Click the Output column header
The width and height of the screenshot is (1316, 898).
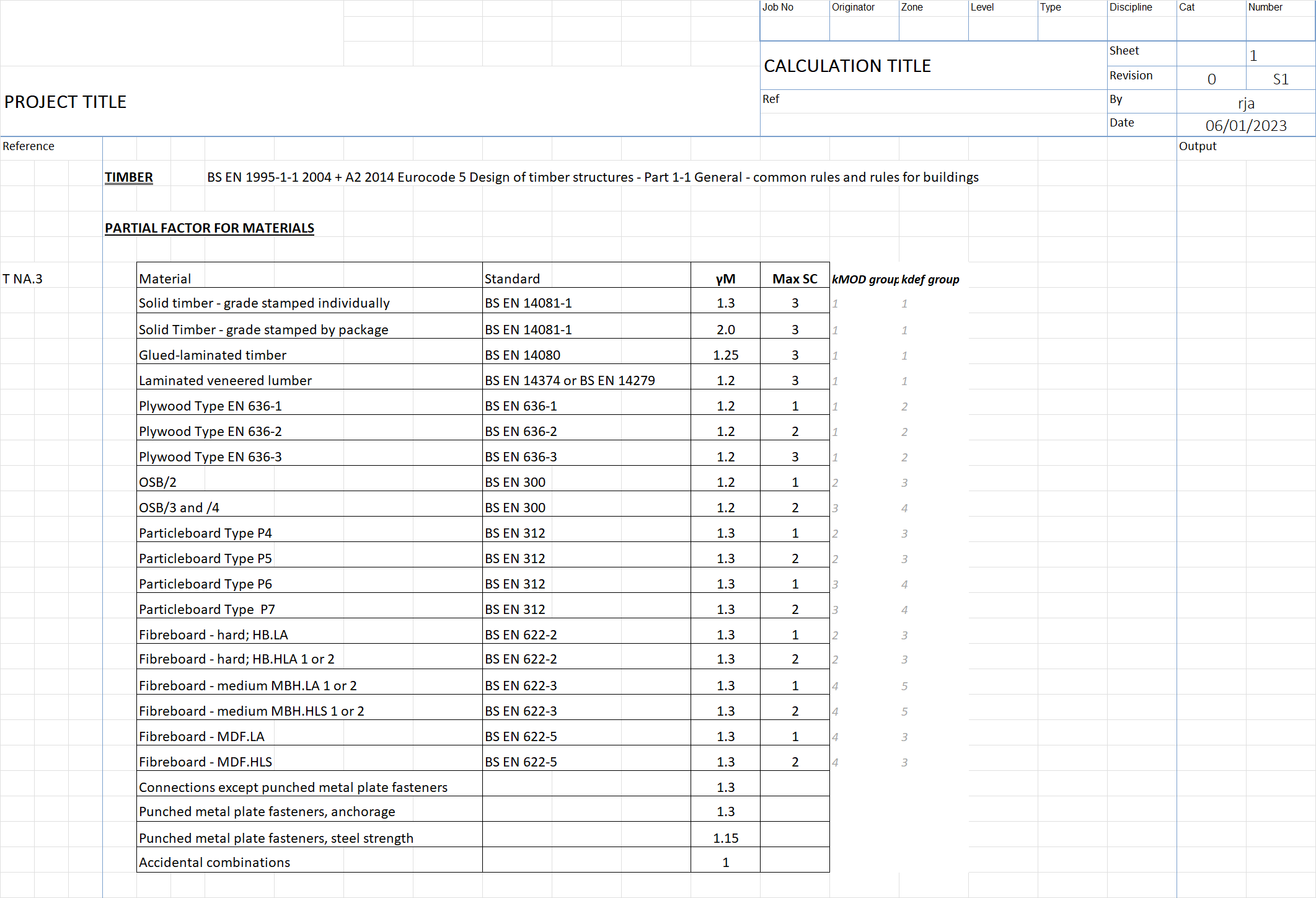click(1246, 148)
